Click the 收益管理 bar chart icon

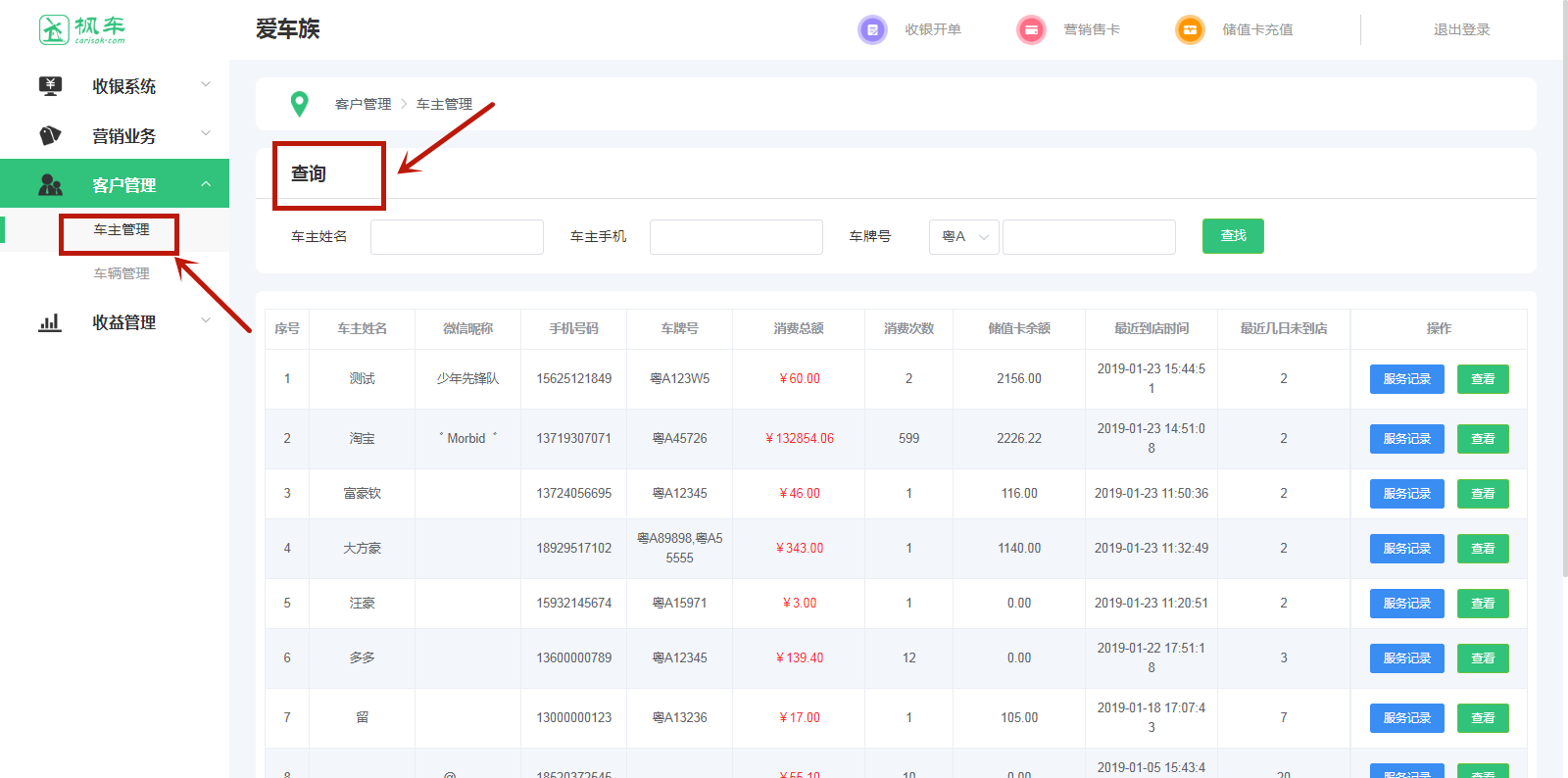50,322
